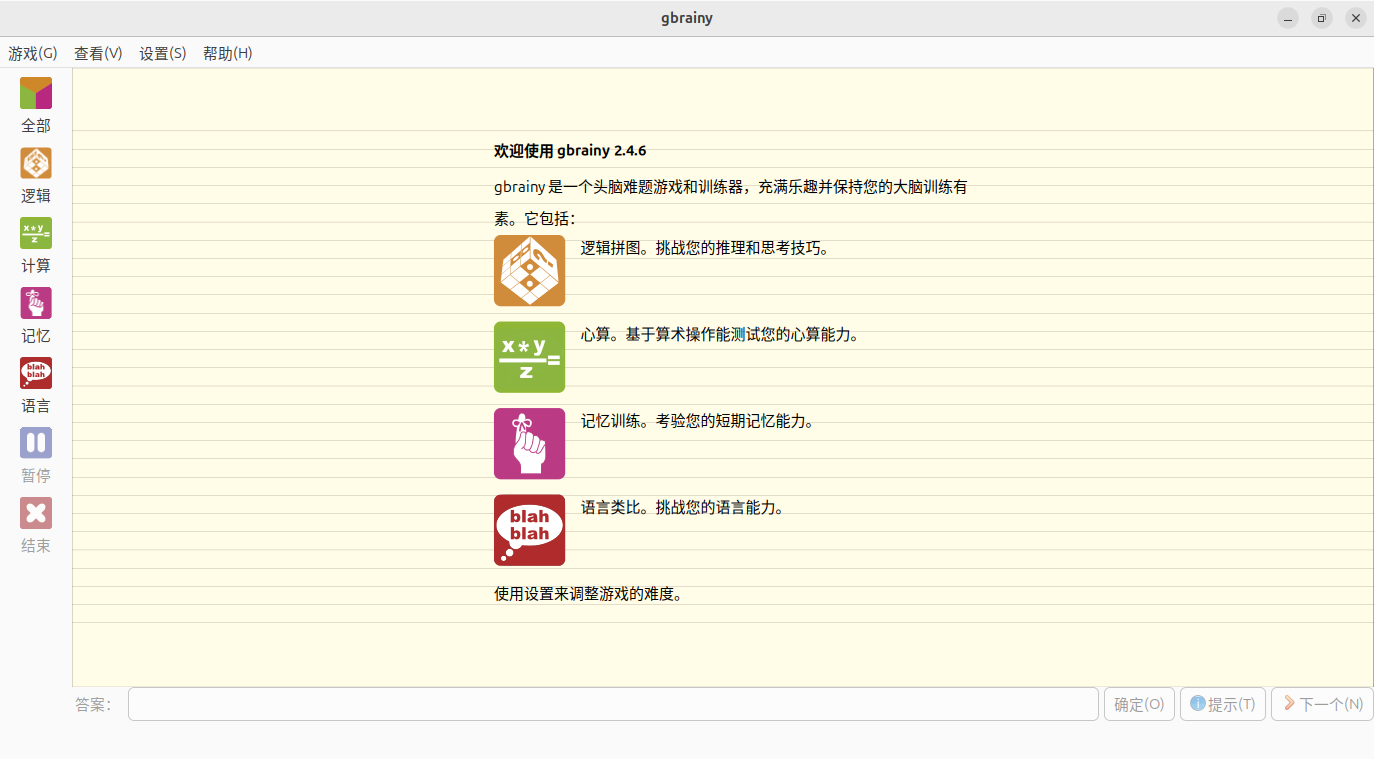This screenshot has width=1374, height=759.
Task: Open the 设置(S) menu
Action: click(x=163, y=53)
